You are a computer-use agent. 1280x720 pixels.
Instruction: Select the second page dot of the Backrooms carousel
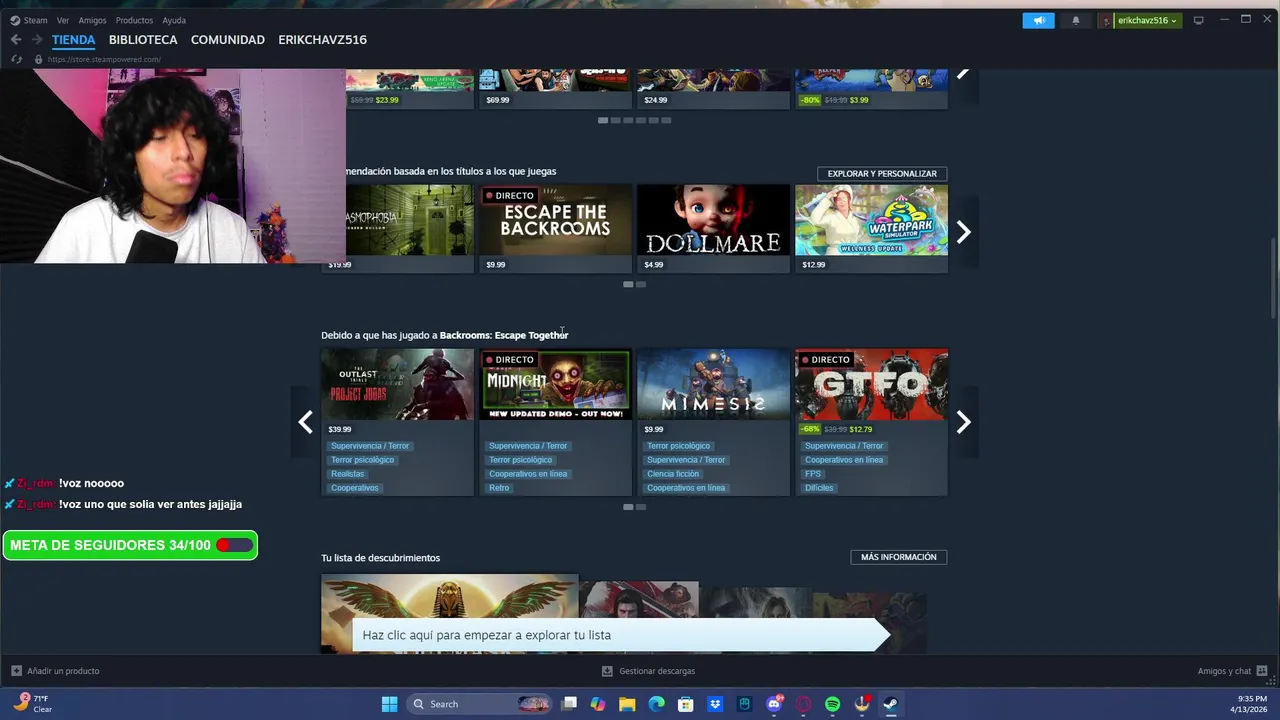pyautogui.click(x=641, y=507)
